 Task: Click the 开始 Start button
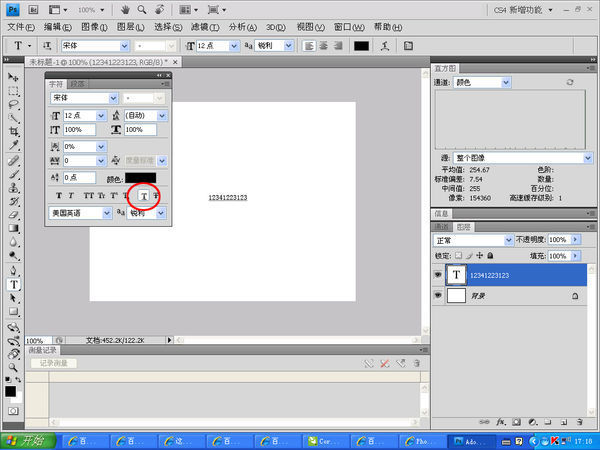tap(27, 440)
